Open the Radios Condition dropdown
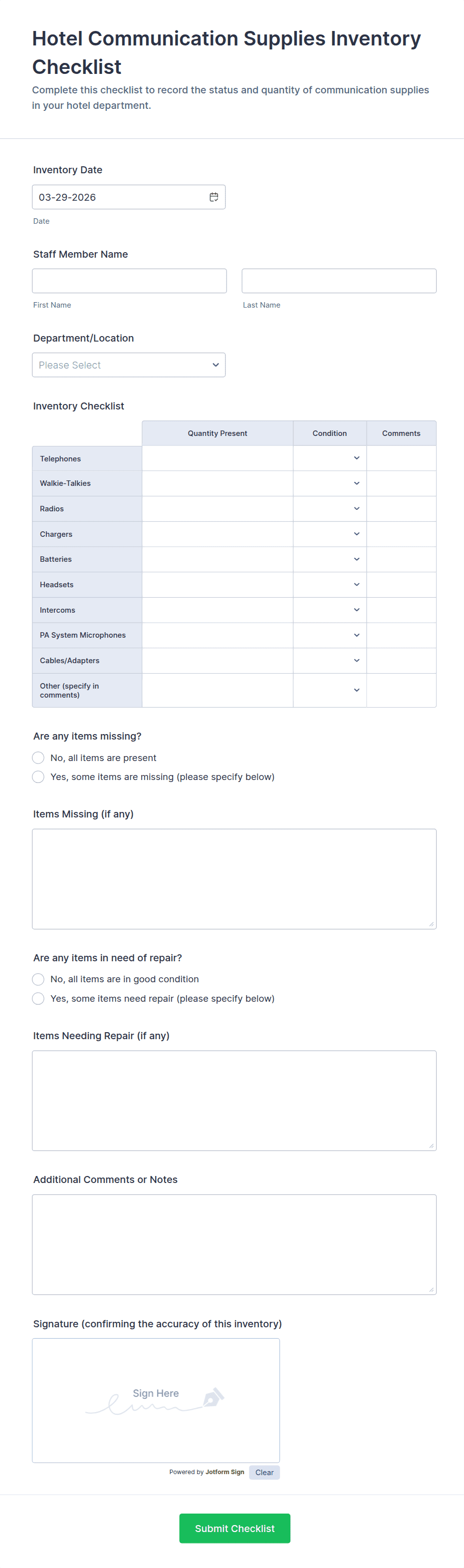 click(x=330, y=509)
